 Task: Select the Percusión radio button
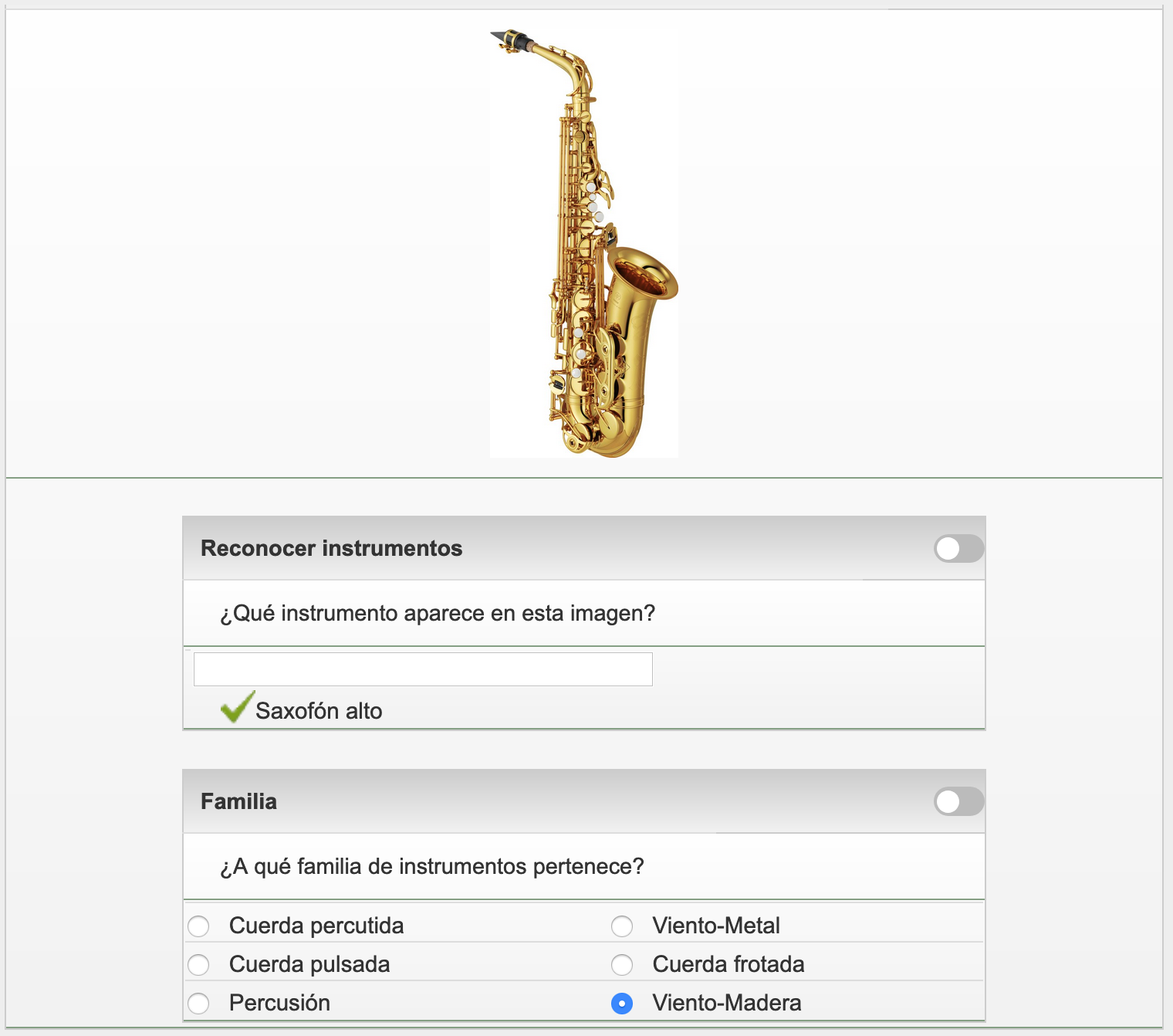(198, 1003)
